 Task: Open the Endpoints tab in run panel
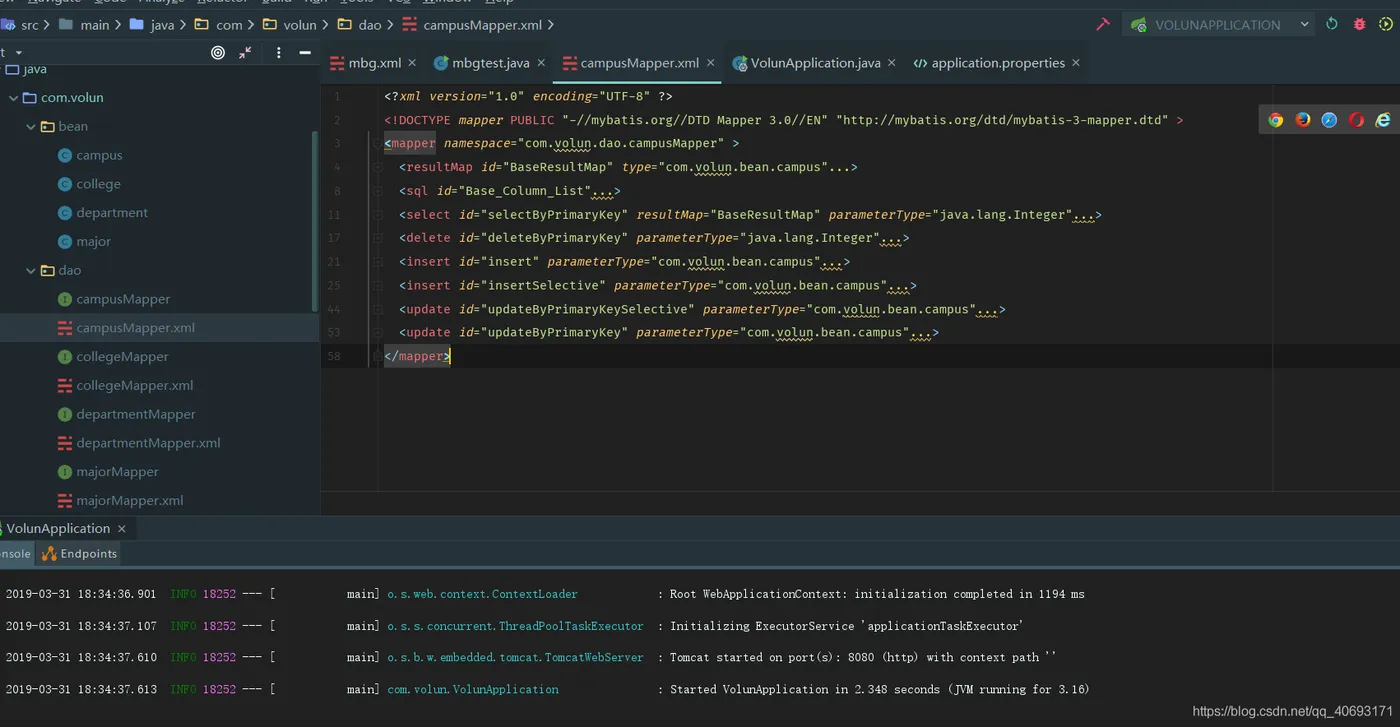coord(80,554)
